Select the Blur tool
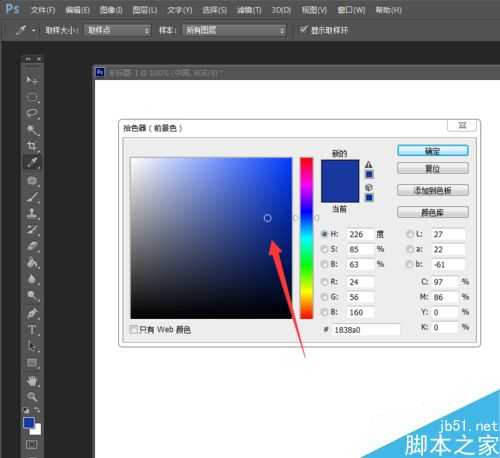The width and height of the screenshot is (500, 458). tap(32, 279)
